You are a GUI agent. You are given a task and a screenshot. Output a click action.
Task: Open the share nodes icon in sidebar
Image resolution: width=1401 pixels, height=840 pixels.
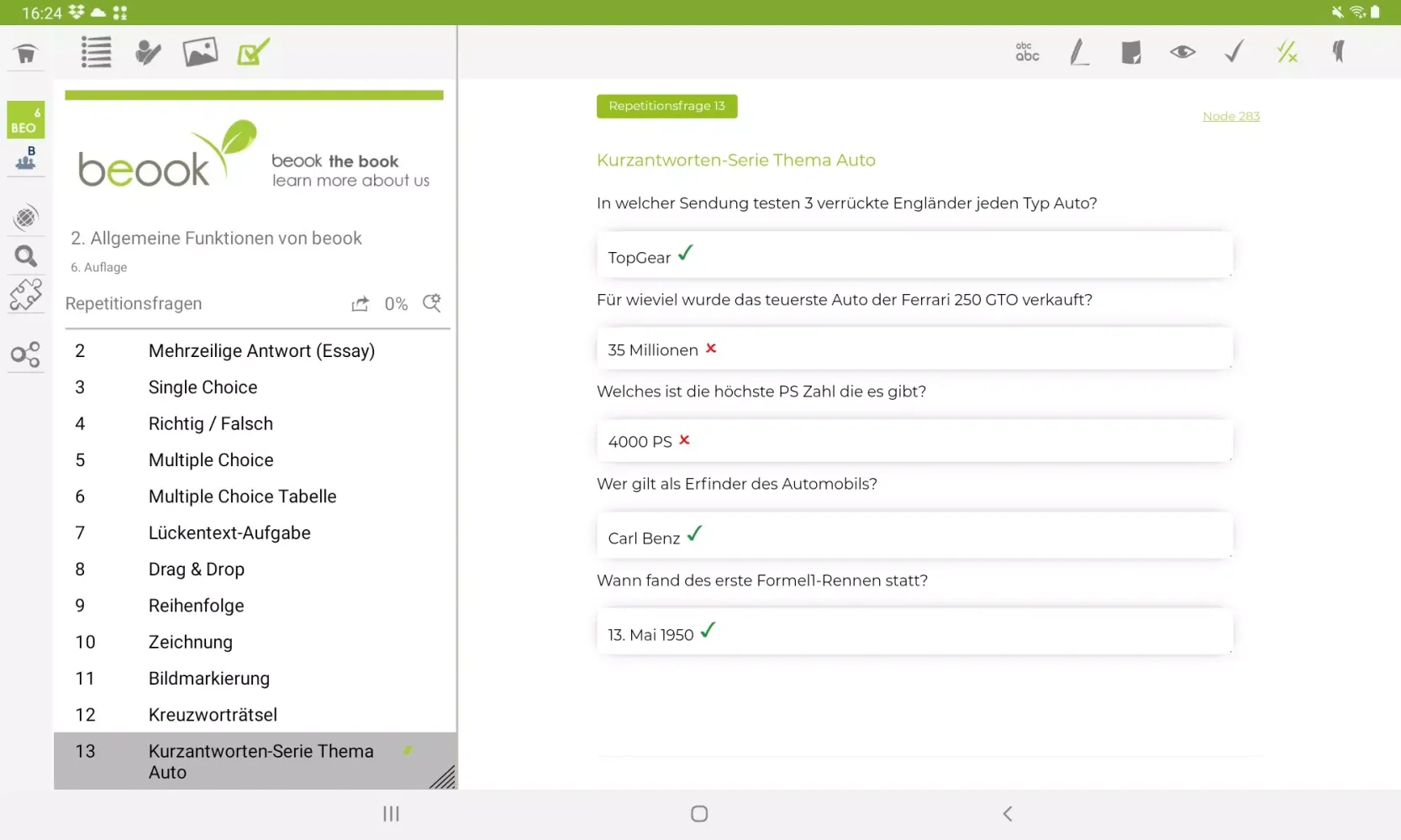[26, 354]
